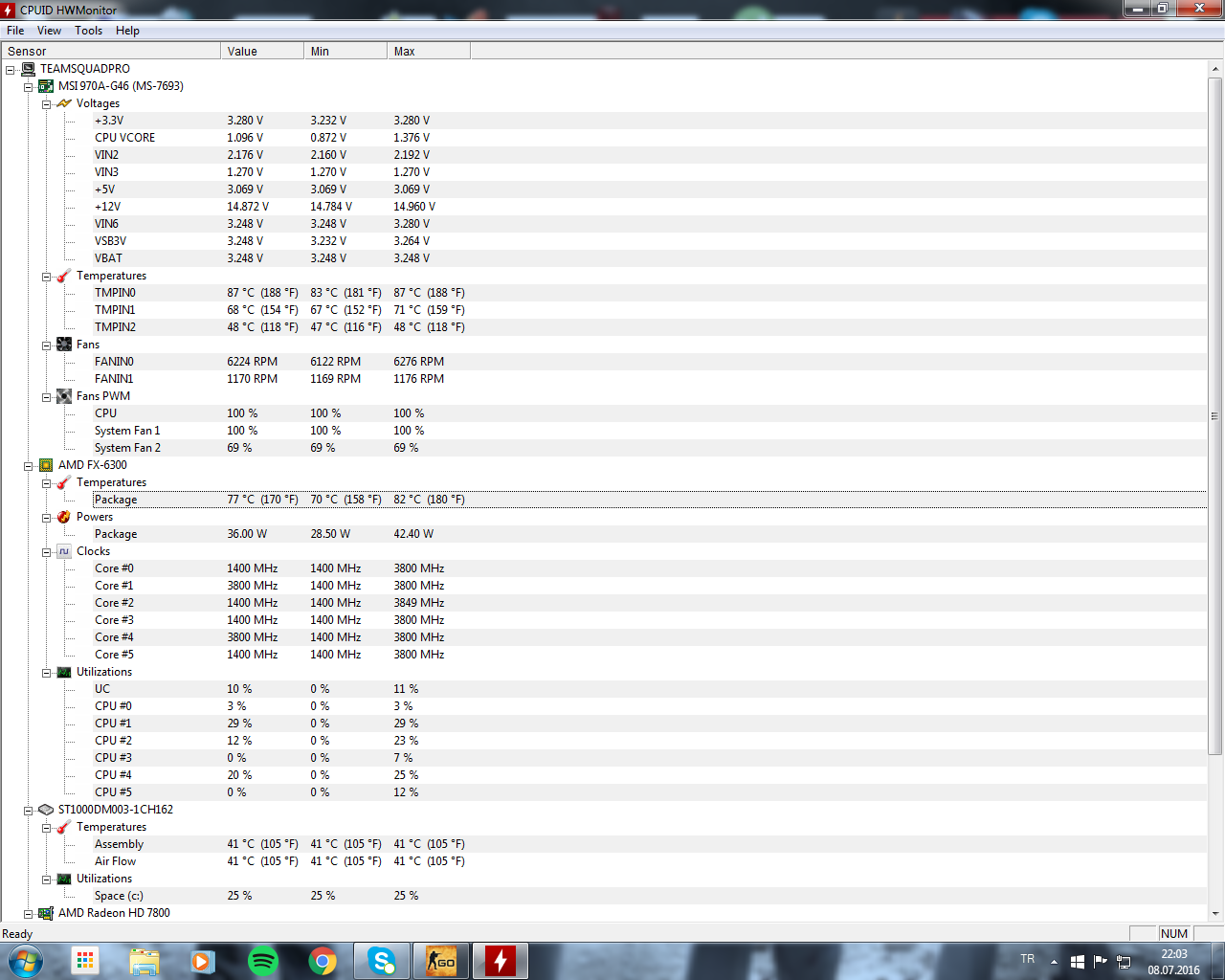This screenshot has height=980, width=1225.
Task: Click the AMD FX-6300 processor icon
Action: tap(46, 465)
